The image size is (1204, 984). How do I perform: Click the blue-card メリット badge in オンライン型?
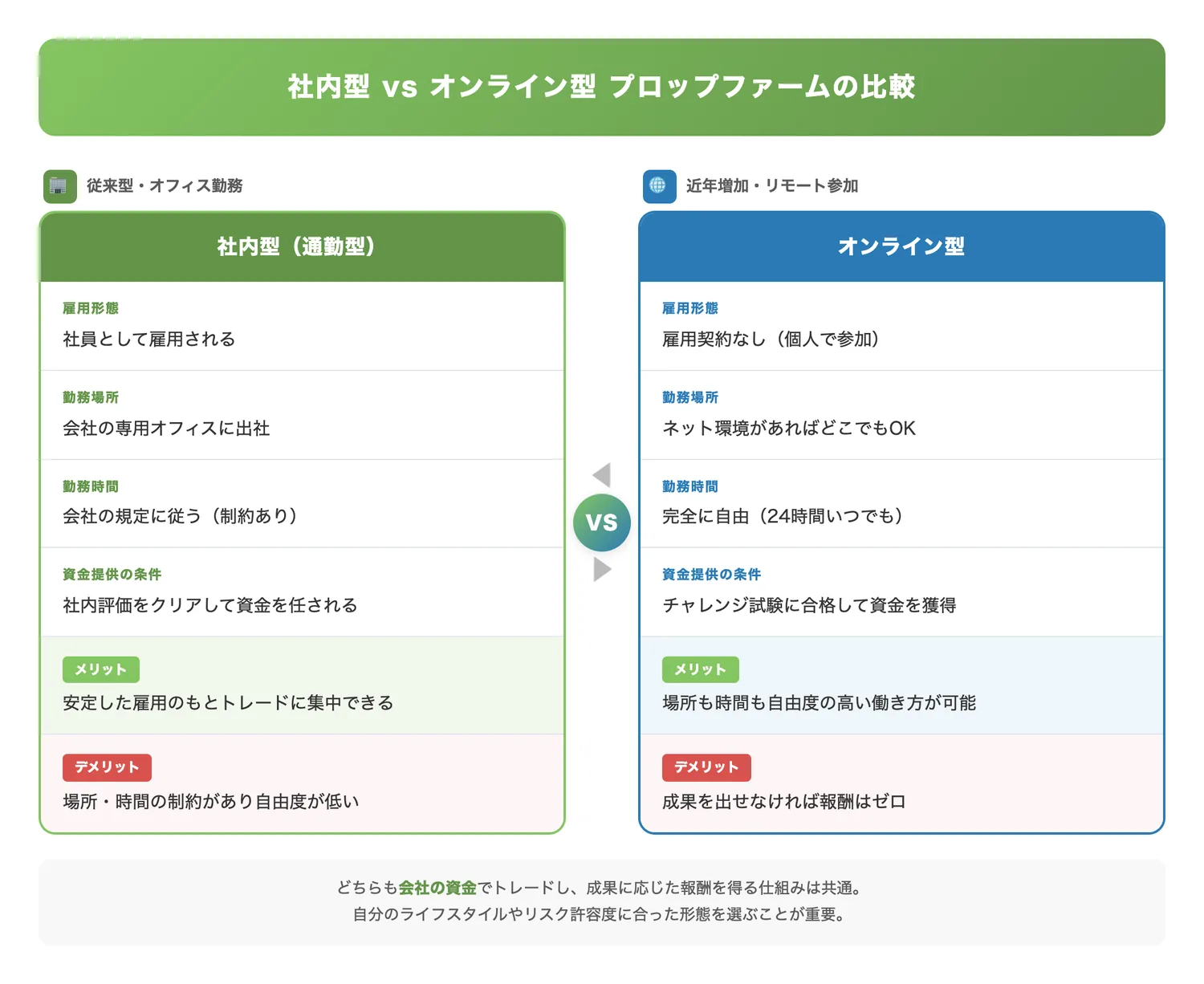coord(701,669)
